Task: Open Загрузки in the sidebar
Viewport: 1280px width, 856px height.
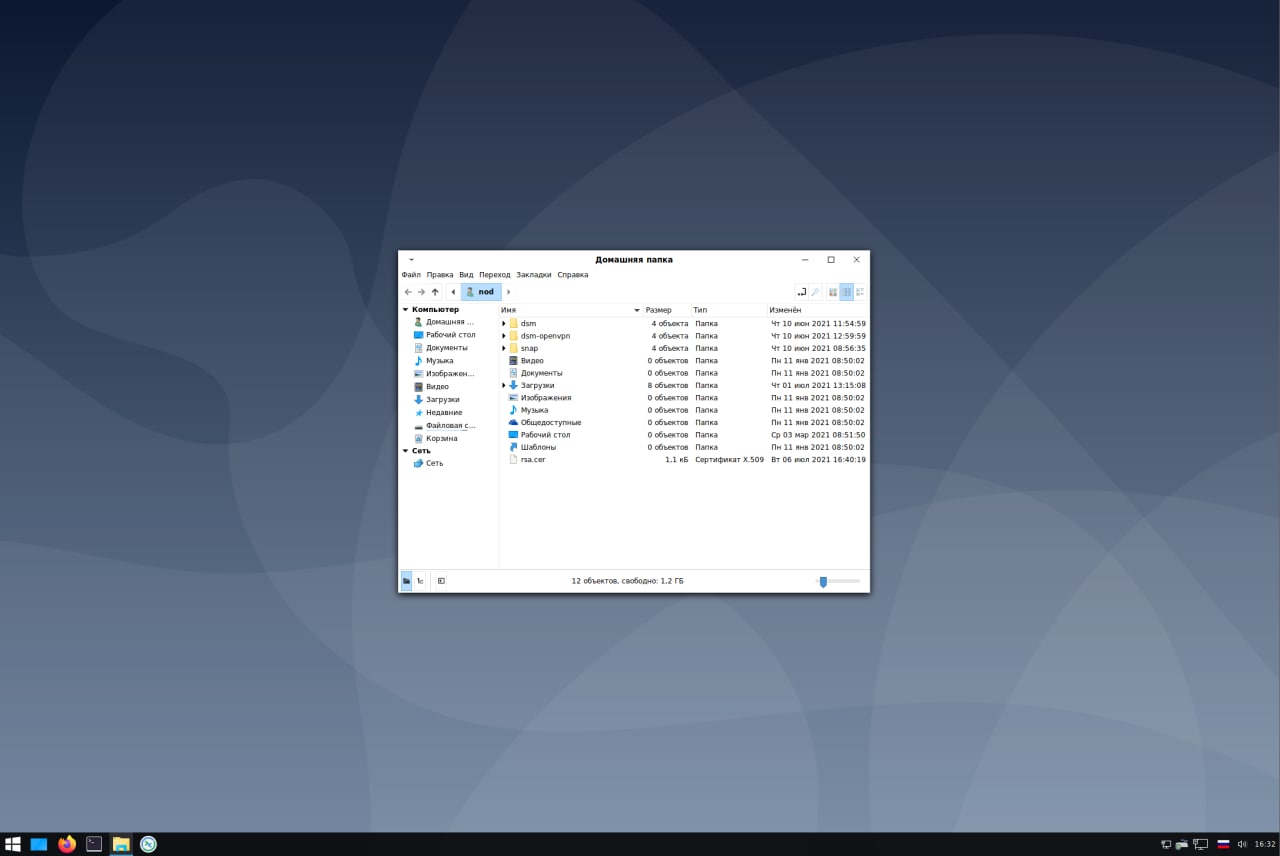Action: pos(436,400)
